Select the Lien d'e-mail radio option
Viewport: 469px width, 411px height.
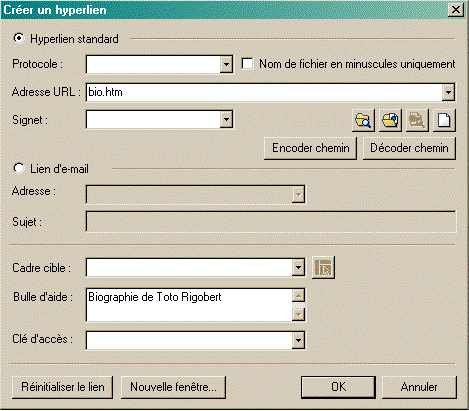coord(19,168)
